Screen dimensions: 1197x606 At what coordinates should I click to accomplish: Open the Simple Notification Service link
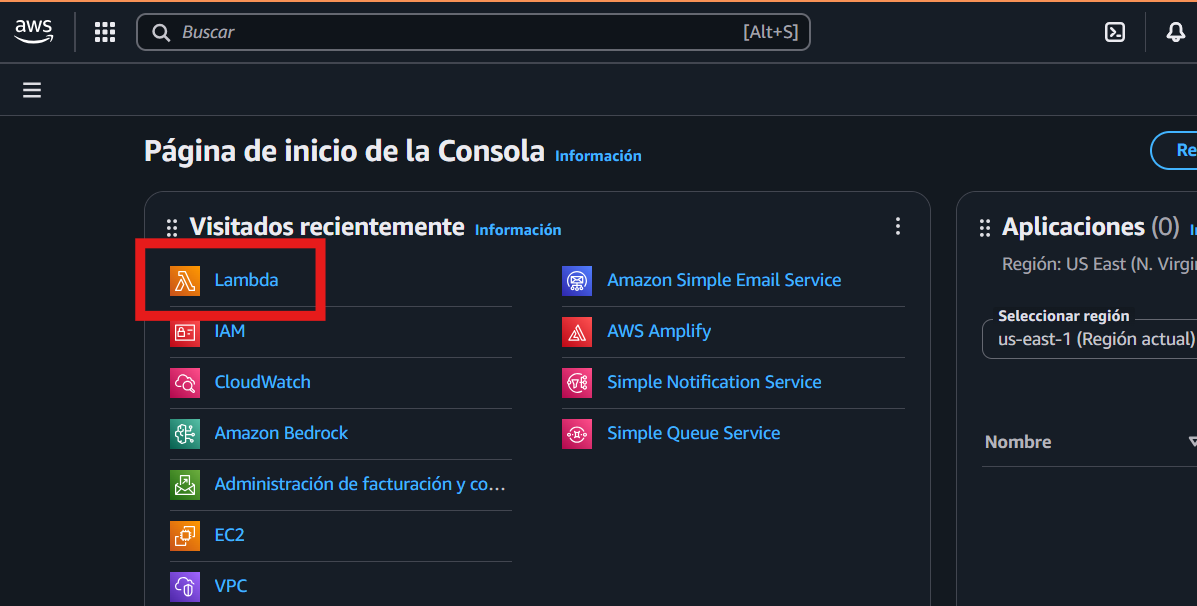click(714, 382)
